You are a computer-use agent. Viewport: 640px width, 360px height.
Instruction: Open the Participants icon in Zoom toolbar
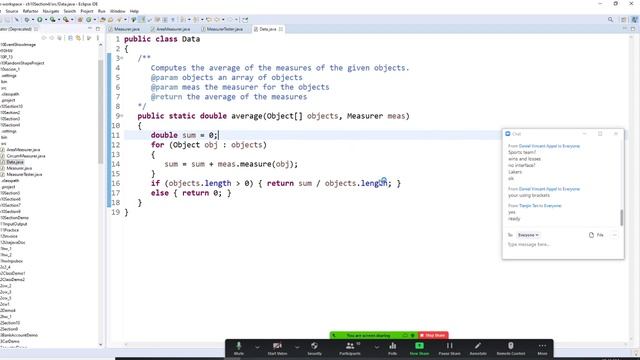point(350,346)
